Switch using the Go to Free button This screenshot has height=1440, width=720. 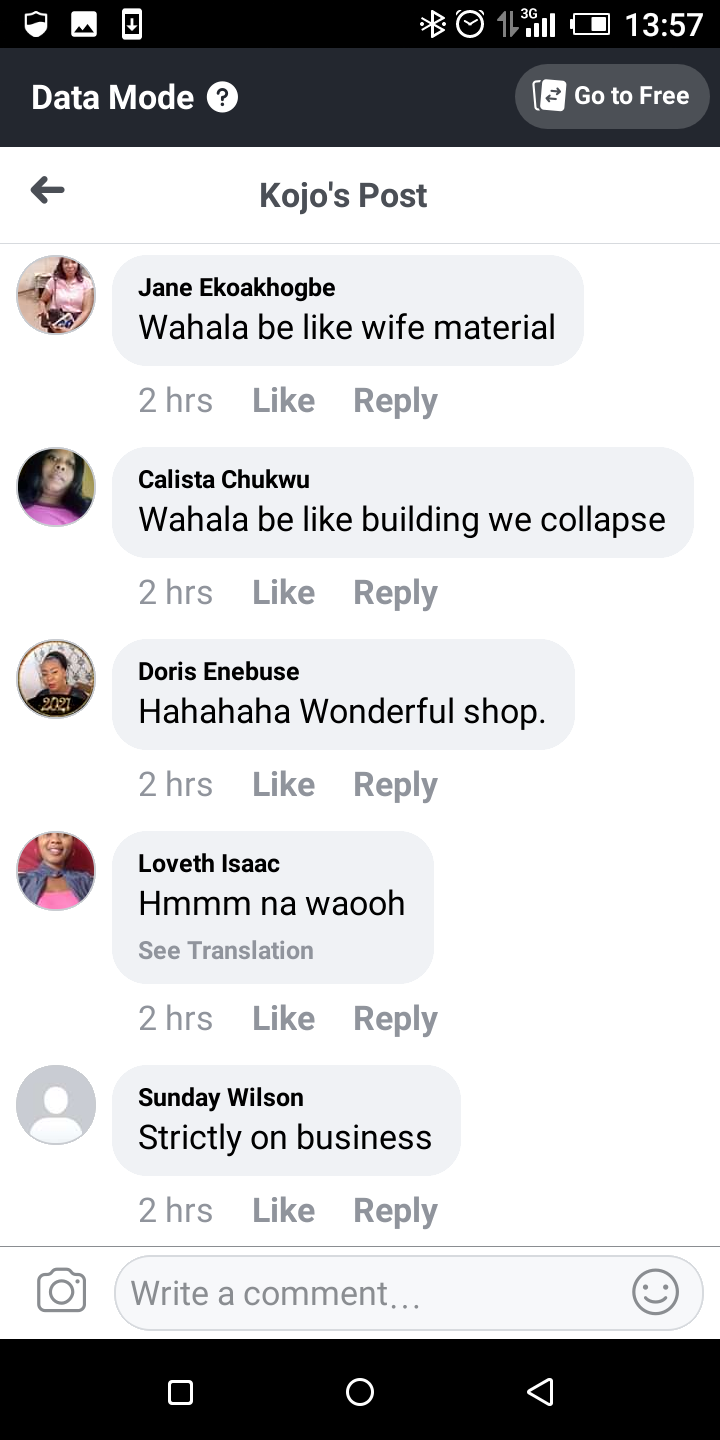tap(612, 96)
